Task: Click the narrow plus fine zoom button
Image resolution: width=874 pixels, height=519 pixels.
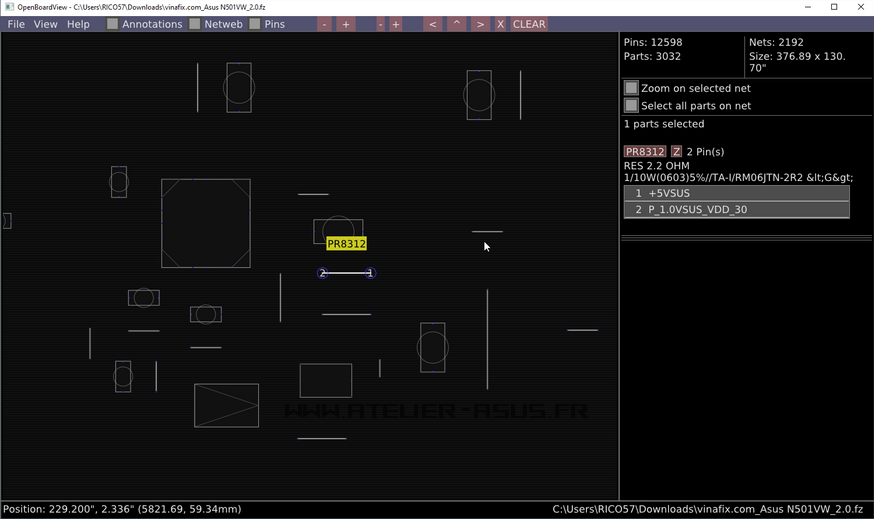Action: coord(395,24)
